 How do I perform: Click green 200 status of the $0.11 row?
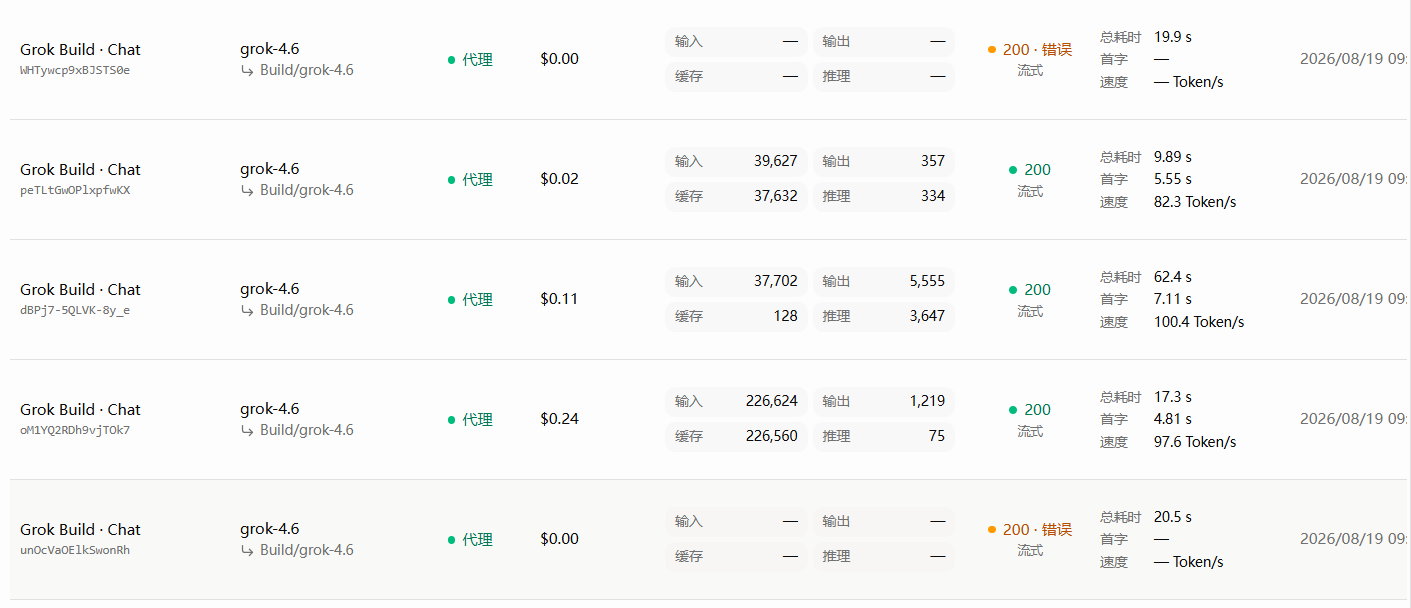coord(1030,290)
